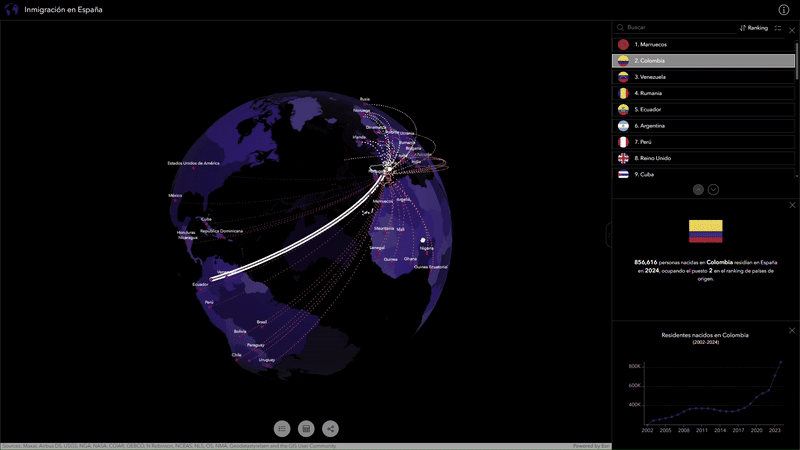This screenshot has width=800, height=450.
Task: Click the República Dominicana label on the globe
Action: pyautogui.click(x=221, y=231)
